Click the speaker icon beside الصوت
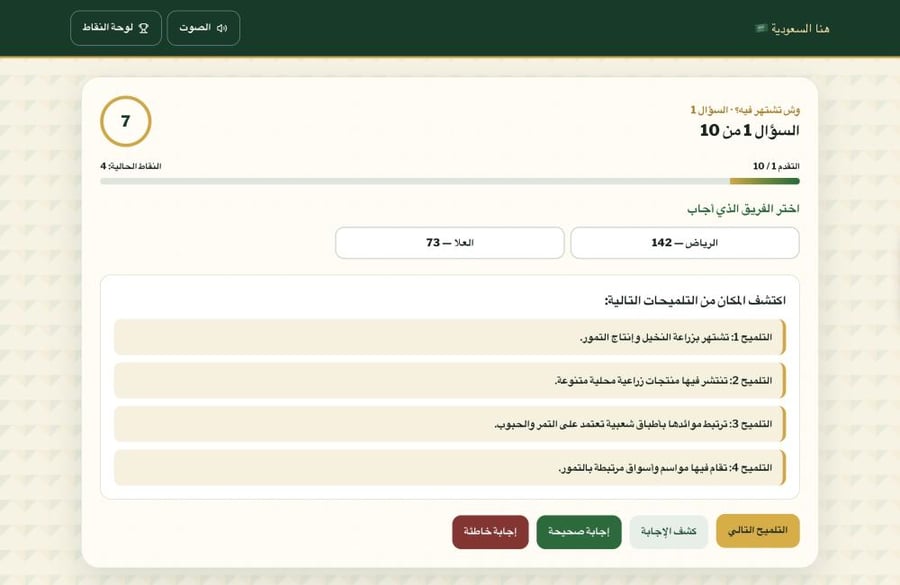The width and height of the screenshot is (900, 585). click(x=222, y=28)
